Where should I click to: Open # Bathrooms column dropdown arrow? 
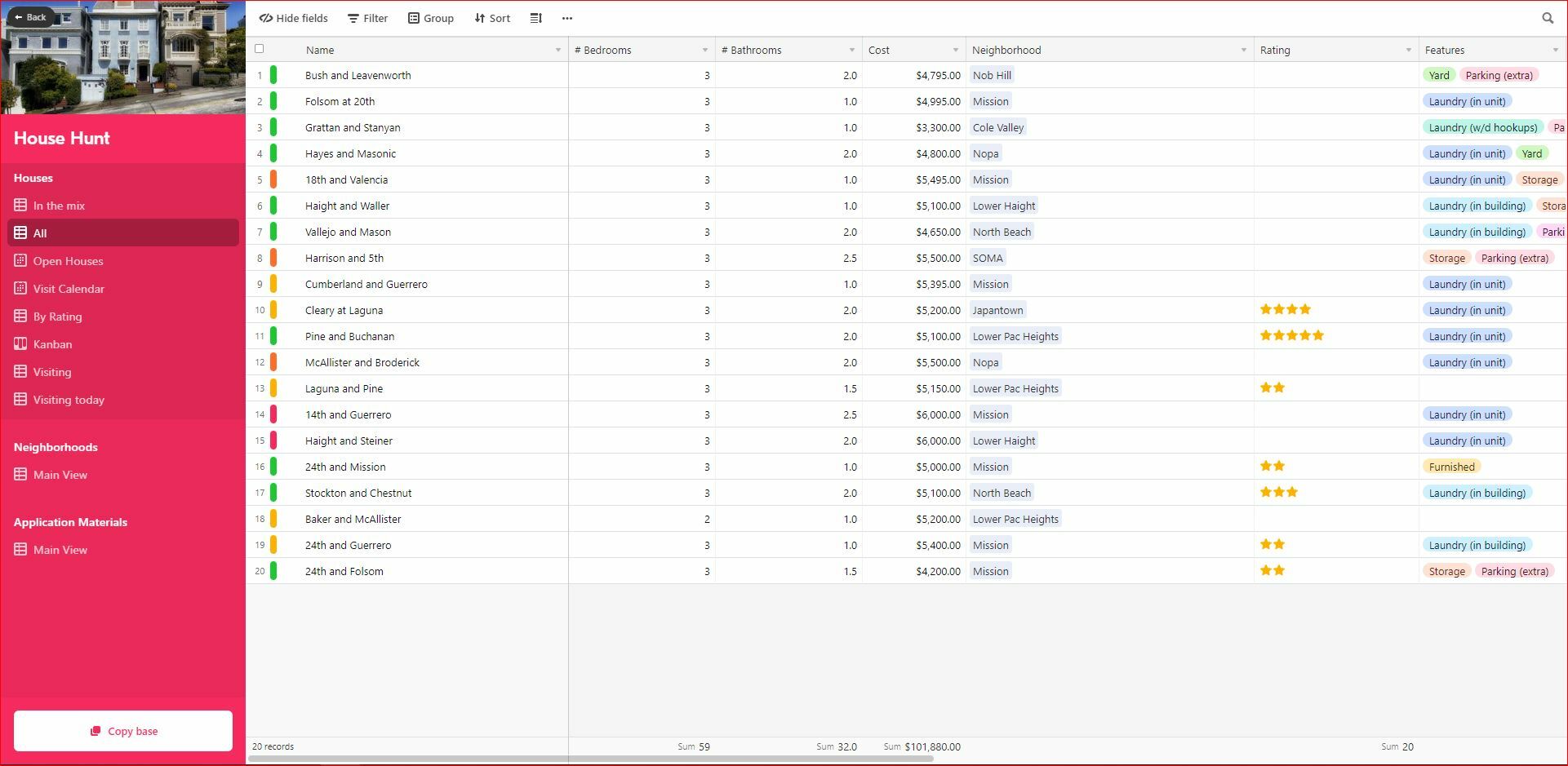tap(852, 51)
